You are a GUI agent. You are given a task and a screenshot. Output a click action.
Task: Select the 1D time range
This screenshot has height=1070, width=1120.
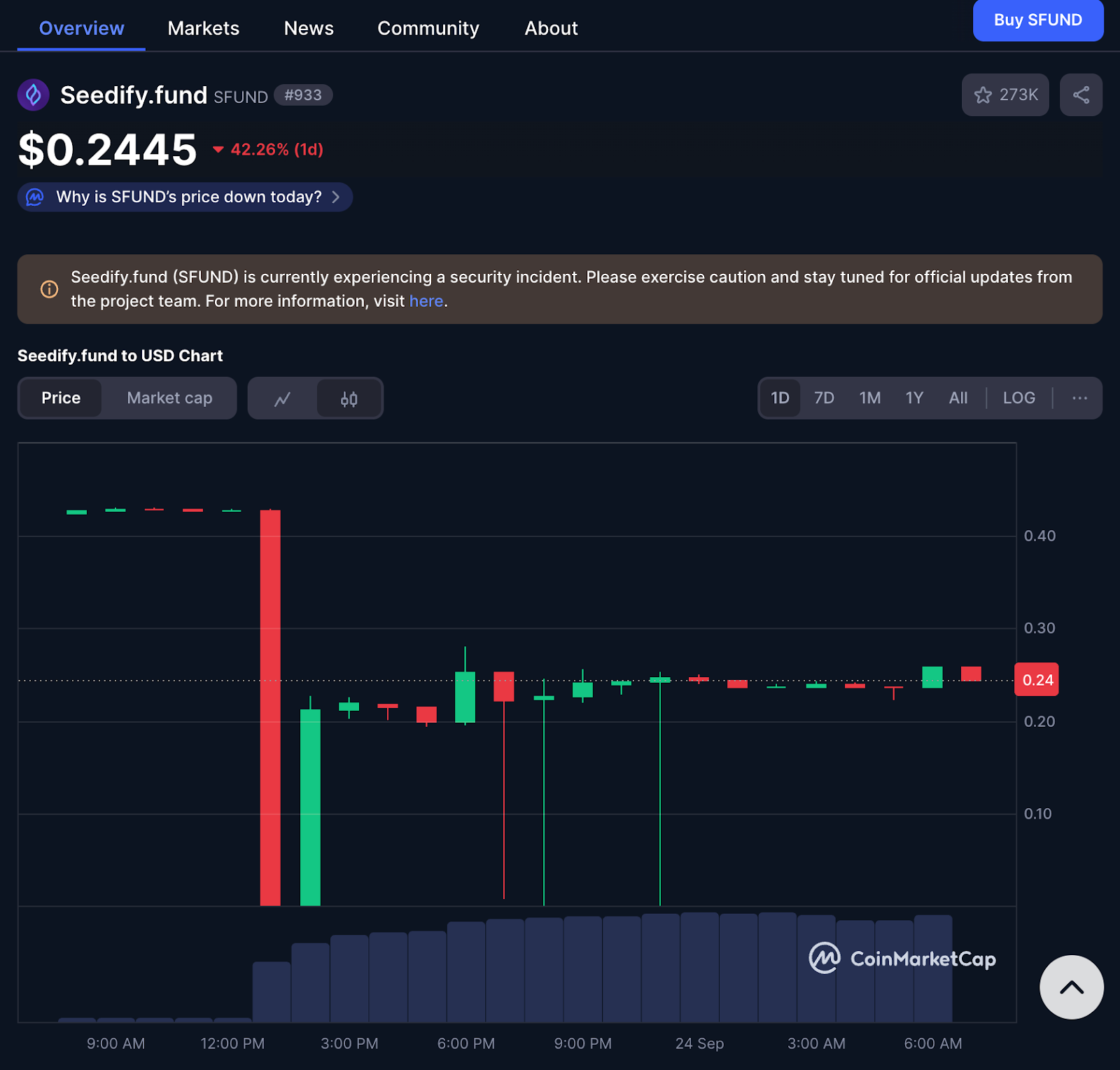[780, 398]
